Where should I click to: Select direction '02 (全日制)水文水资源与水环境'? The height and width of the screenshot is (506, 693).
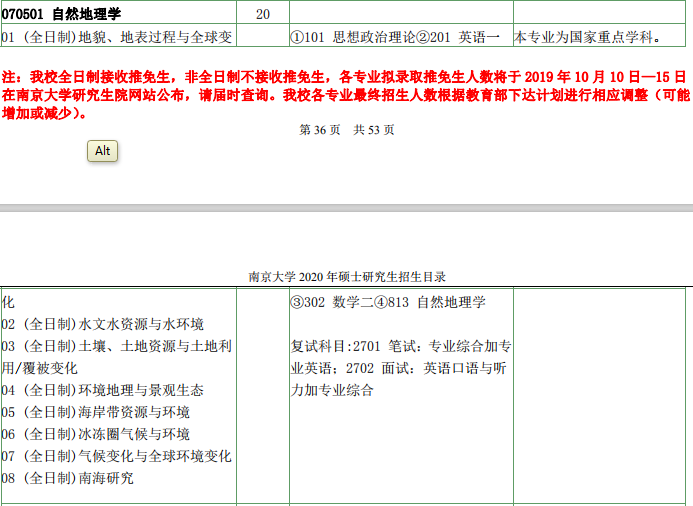click(103, 324)
